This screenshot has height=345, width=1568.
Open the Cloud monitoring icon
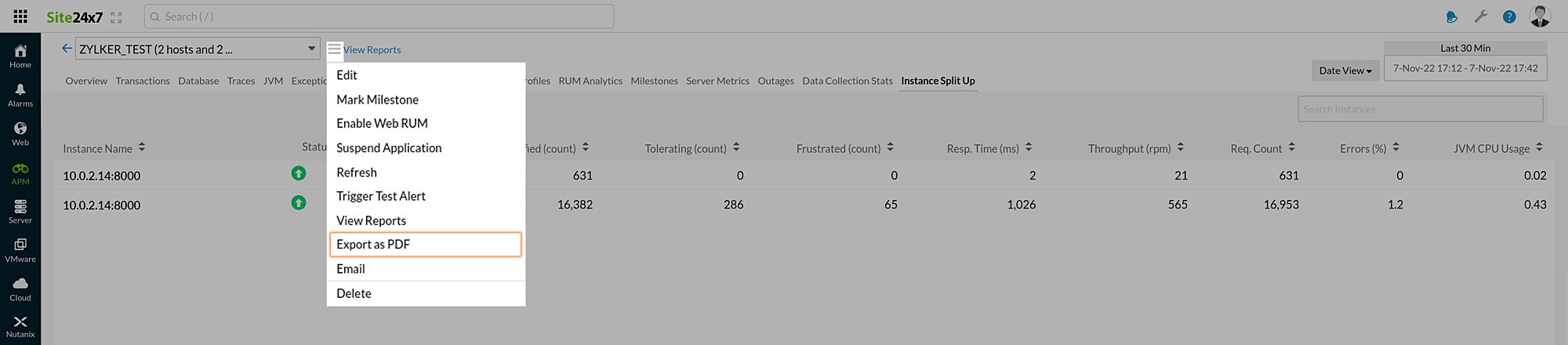20,289
